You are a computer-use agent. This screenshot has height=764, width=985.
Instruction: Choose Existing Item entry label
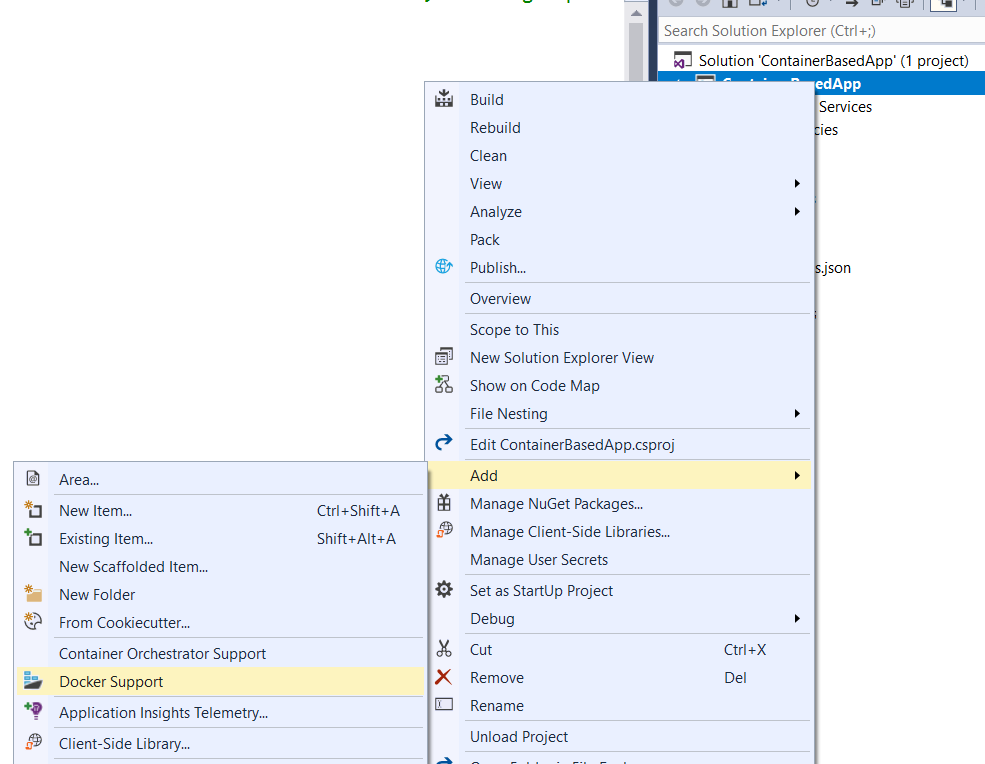[x=106, y=538]
